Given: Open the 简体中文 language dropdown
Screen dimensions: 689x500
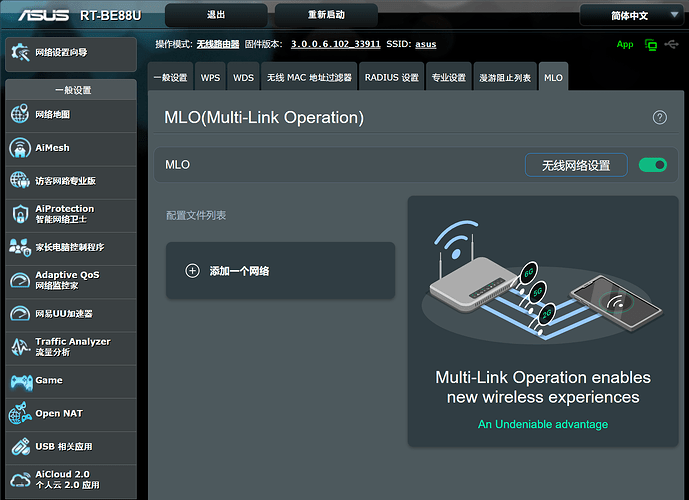Looking at the screenshot, I should [x=632, y=16].
